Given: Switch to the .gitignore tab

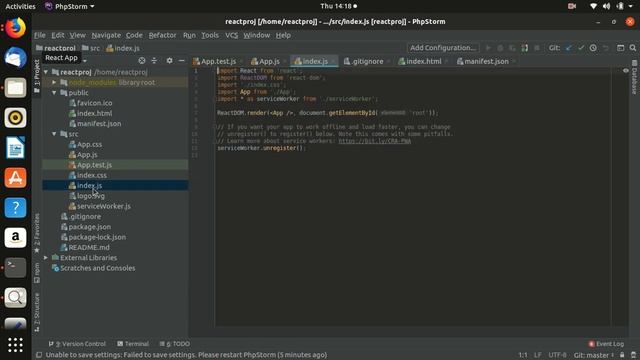Looking at the screenshot, I should 367,61.
